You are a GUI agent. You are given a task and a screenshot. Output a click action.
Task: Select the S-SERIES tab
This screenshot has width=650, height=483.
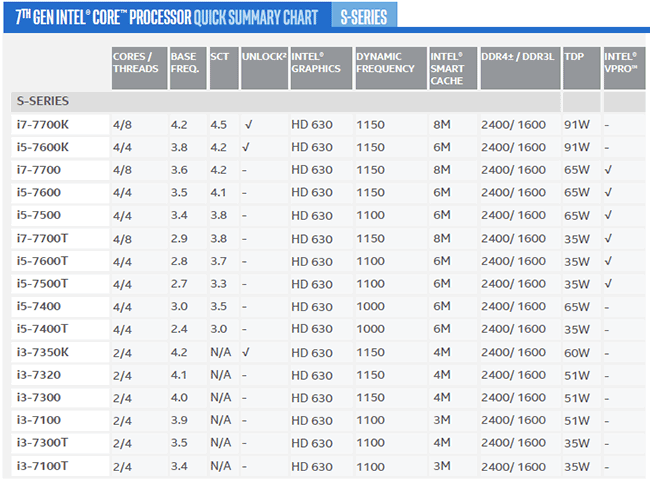(x=364, y=17)
